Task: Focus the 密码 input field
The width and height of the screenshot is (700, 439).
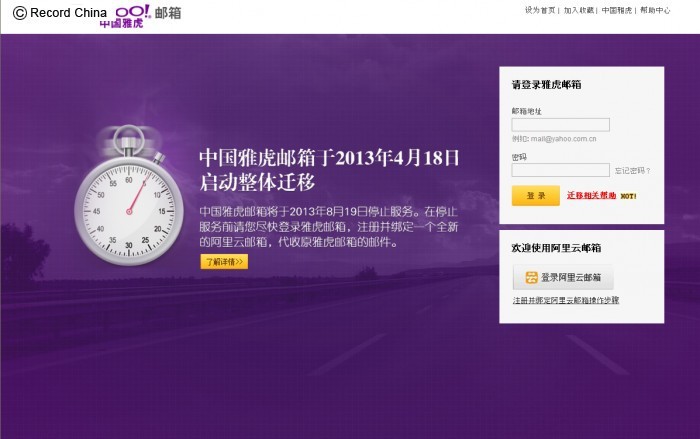Action: 560,170
